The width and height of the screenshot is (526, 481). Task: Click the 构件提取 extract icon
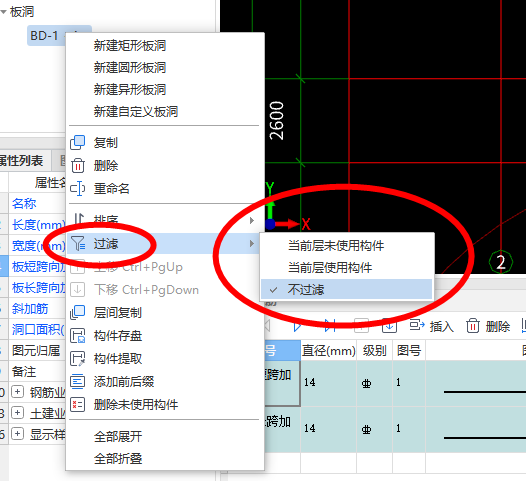[x=77, y=359]
